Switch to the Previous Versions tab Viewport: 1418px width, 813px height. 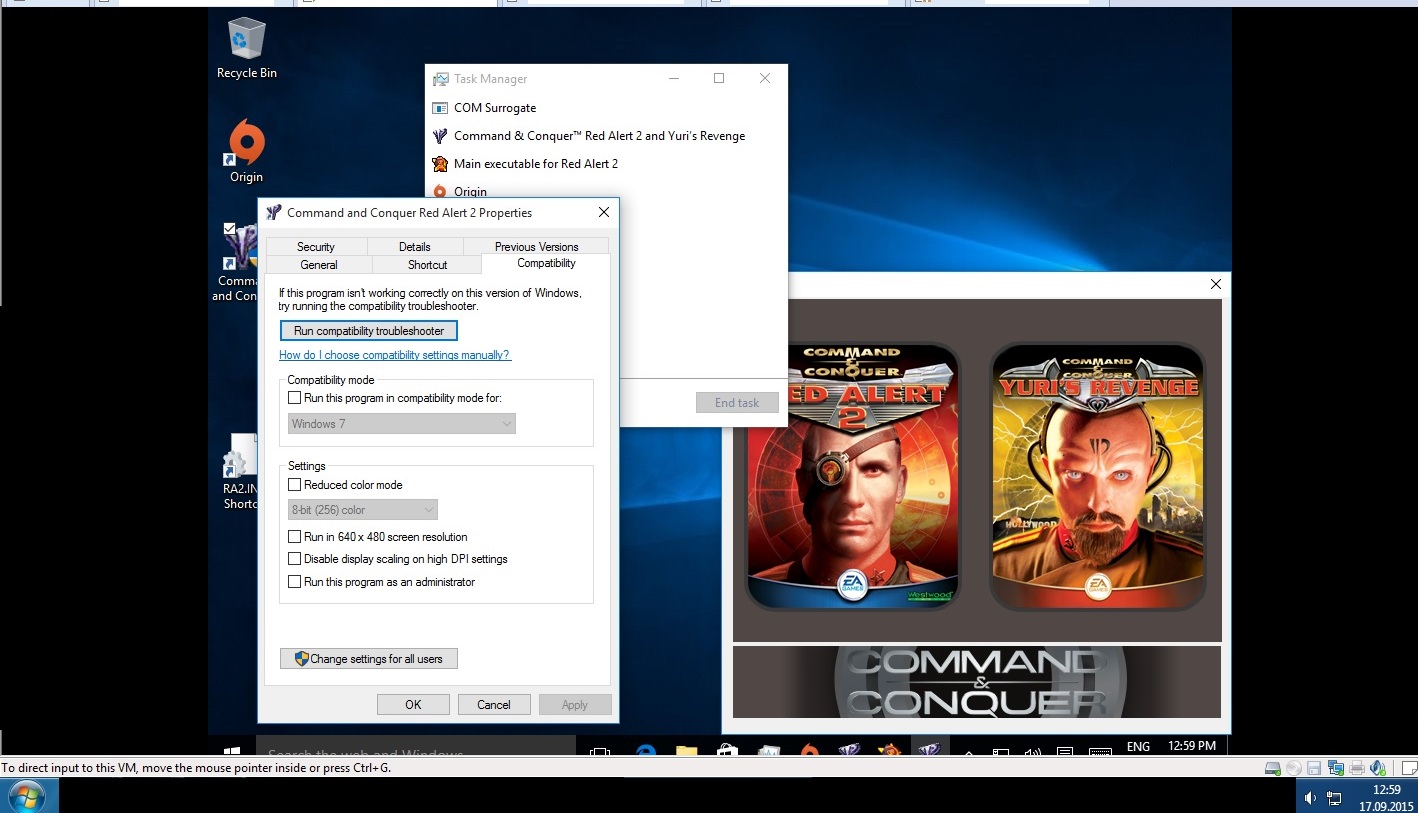pos(536,247)
